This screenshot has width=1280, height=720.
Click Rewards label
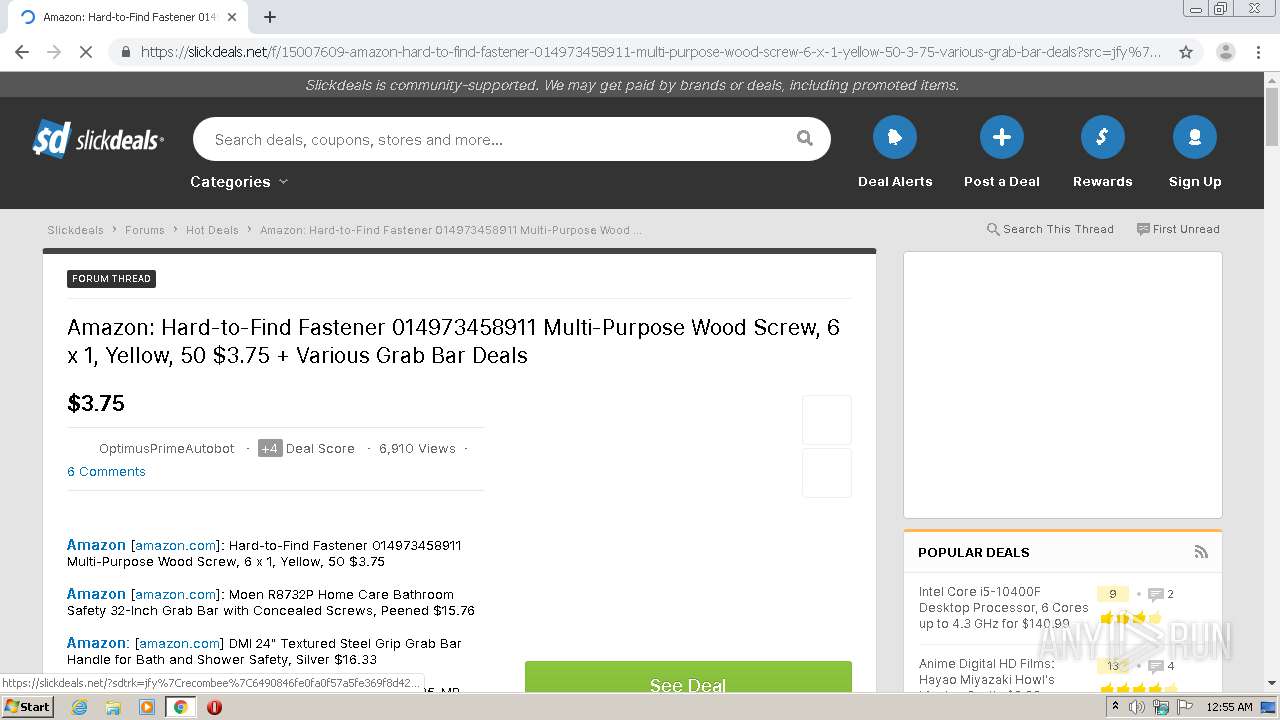(x=1103, y=182)
